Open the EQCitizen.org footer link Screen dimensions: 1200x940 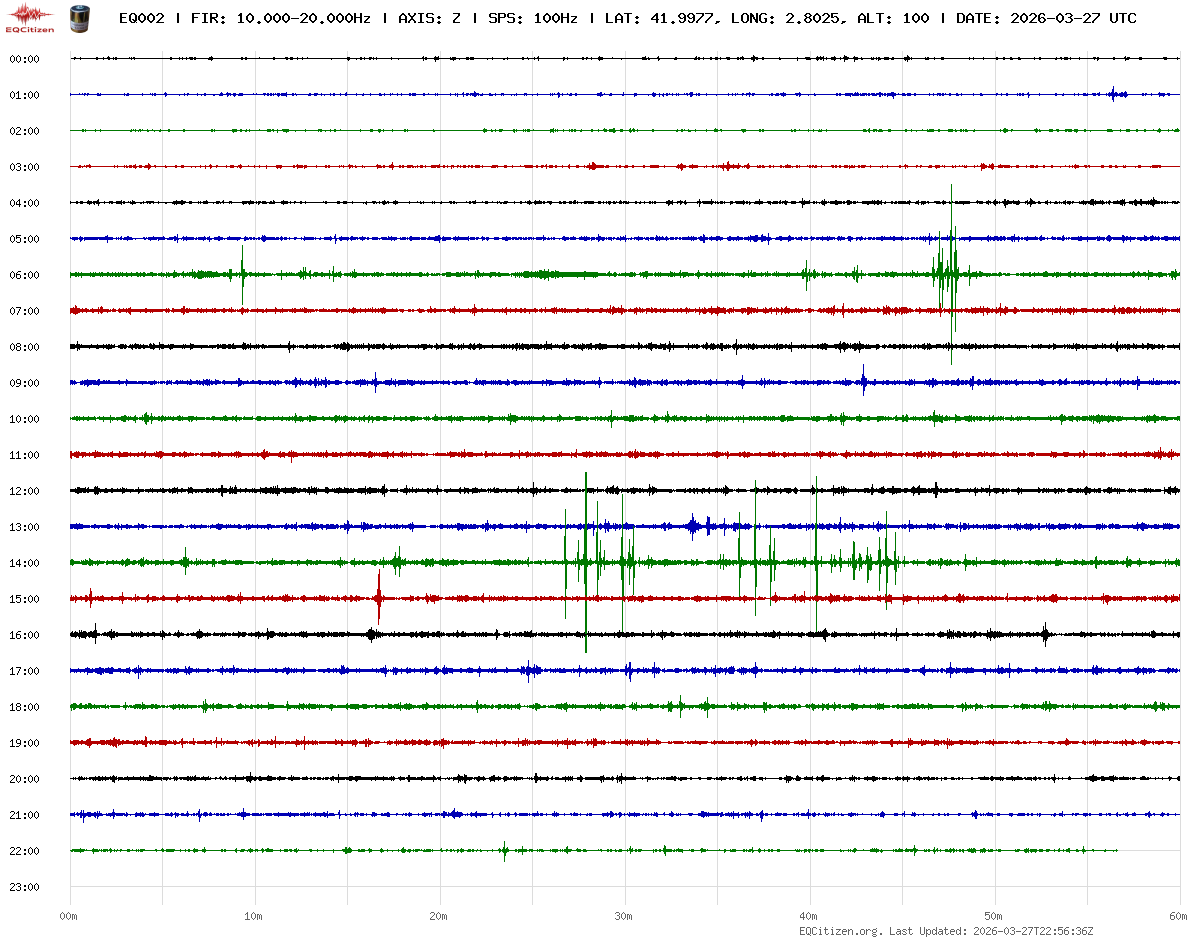[x=840, y=931]
